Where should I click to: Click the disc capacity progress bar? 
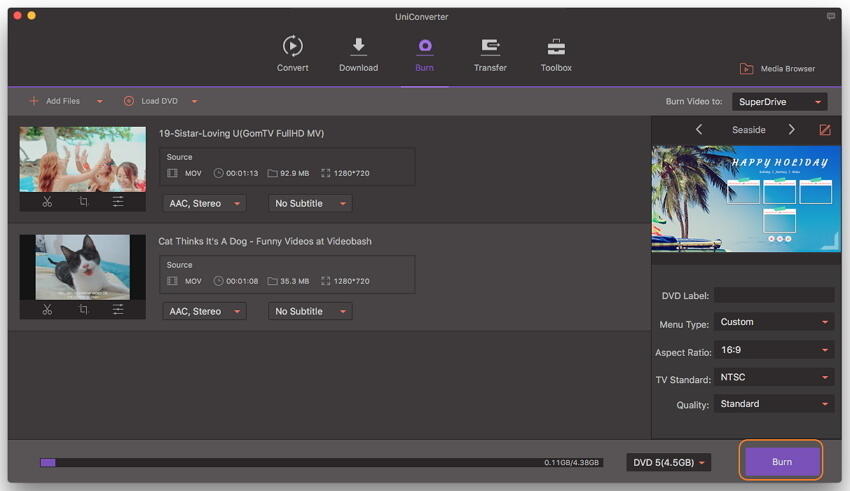(x=321, y=462)
